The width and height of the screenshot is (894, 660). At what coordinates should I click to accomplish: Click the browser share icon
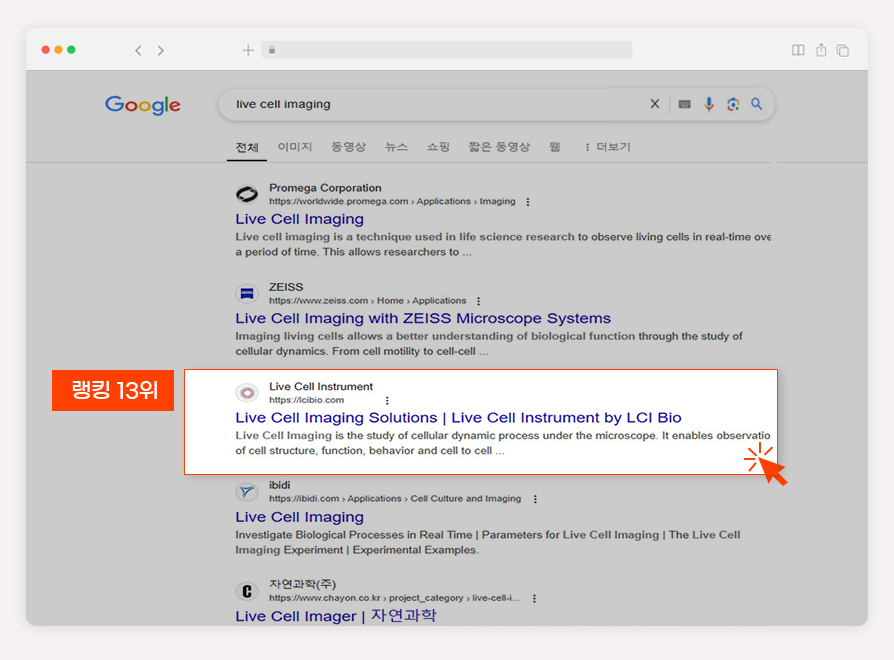pos(821,50)
